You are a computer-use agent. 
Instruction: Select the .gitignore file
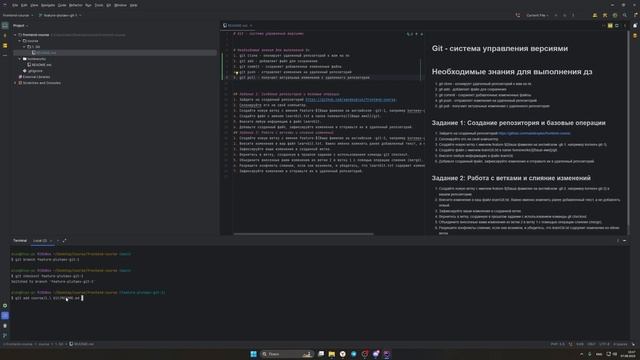(33, 71)
